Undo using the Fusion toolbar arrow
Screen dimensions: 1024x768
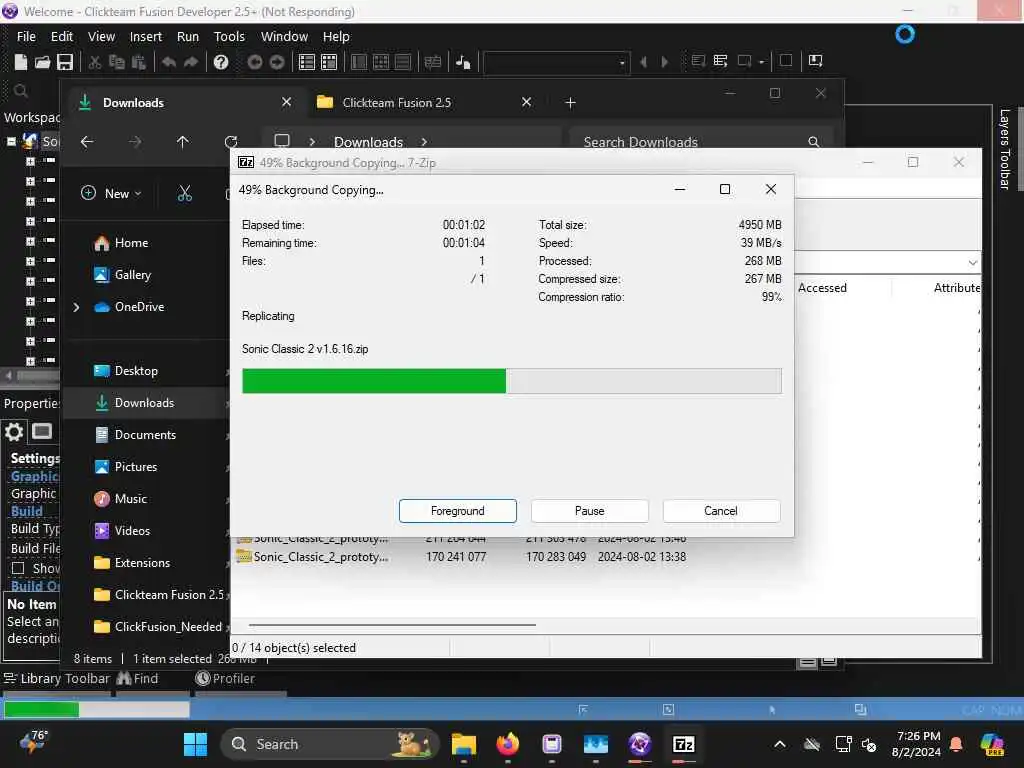[x=168, y=61]
